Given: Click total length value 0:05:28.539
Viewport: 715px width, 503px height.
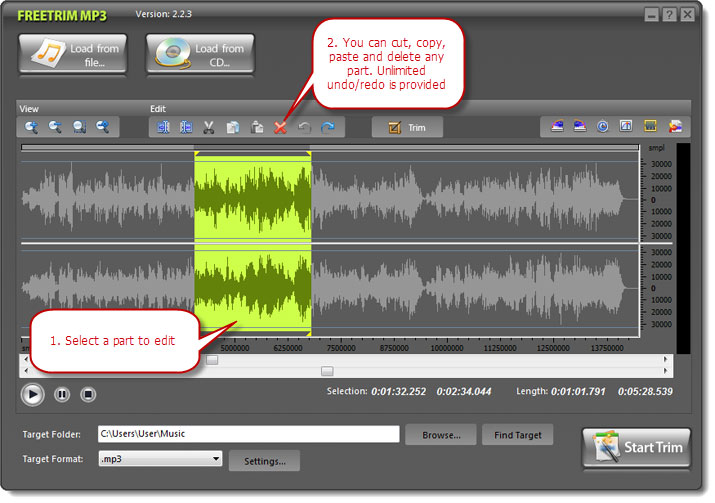Looking at the screenshot, I should pyautogui.click(x=645, y=391).
